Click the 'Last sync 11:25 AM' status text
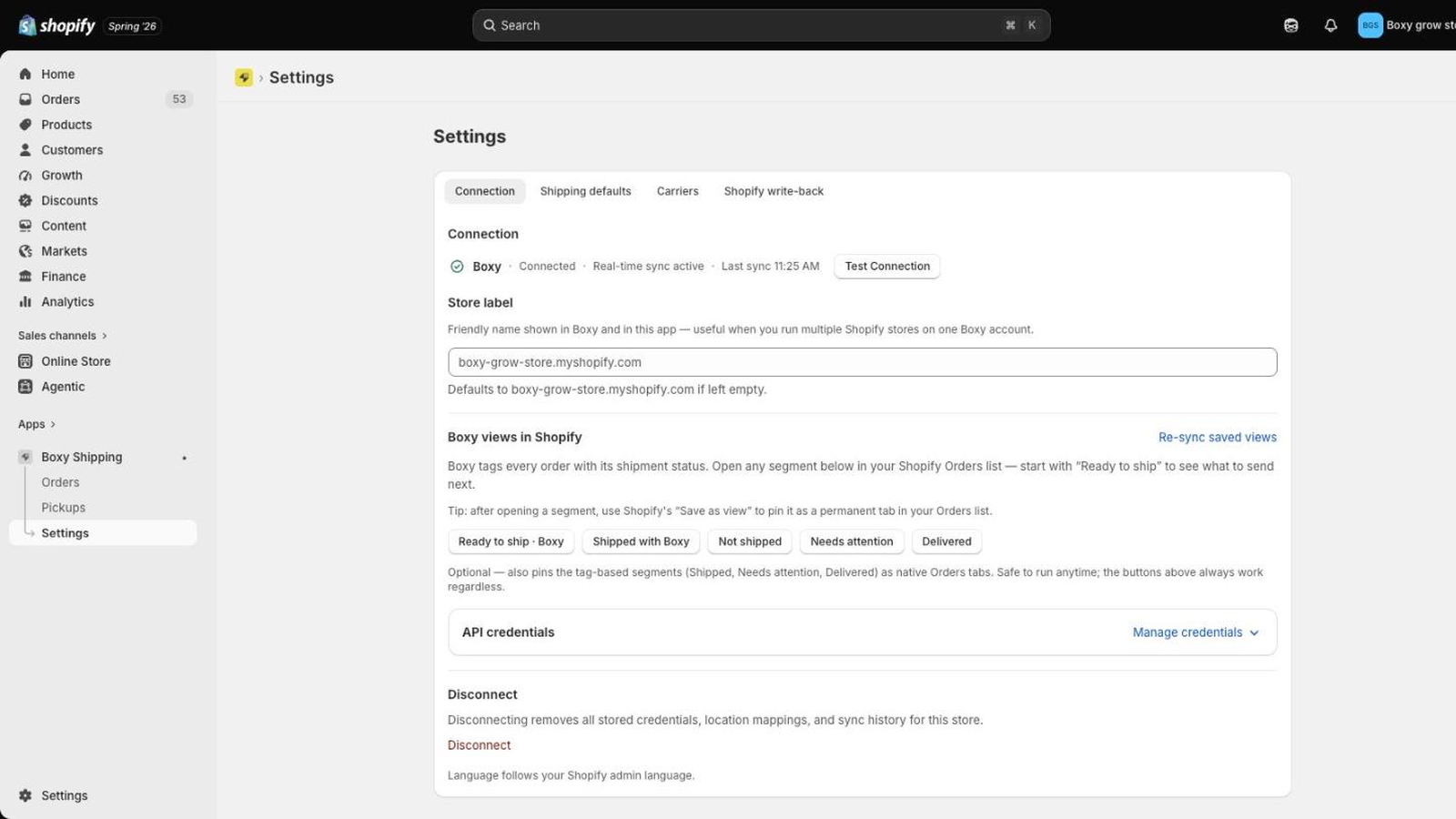Screen dimensions: 1456x819 coord(770,267)
